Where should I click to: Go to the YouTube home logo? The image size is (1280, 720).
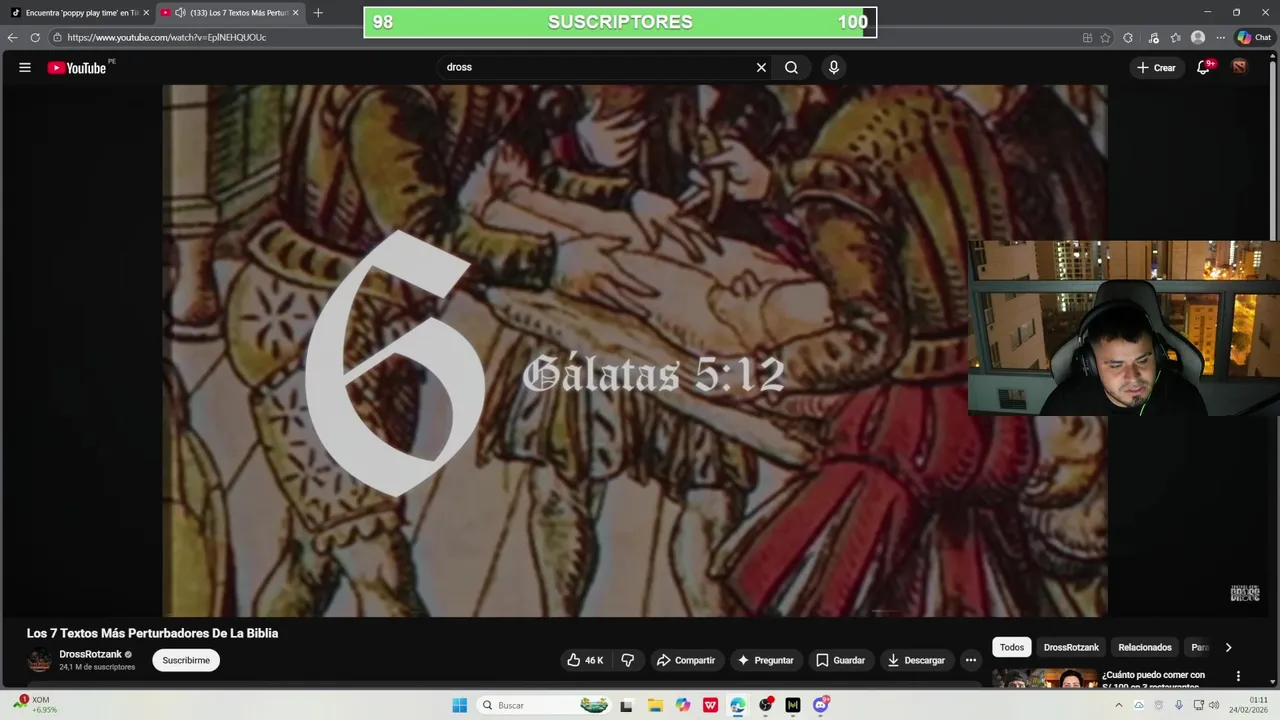(x=77, y=68)
